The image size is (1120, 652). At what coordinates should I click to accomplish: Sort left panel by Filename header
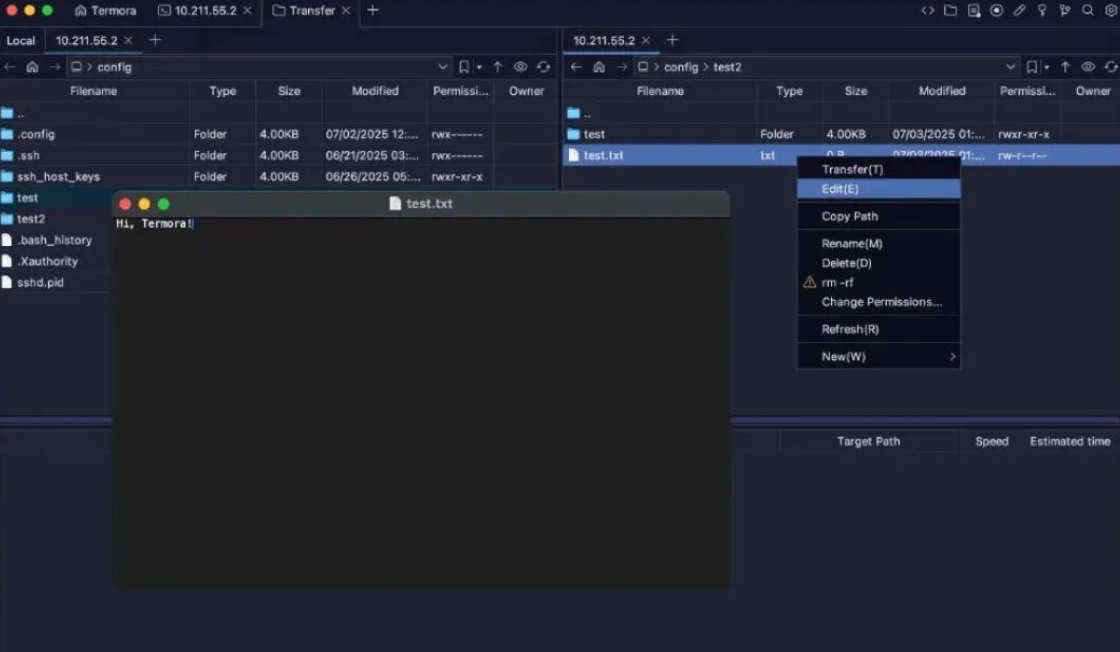click(x=94, y=91)
